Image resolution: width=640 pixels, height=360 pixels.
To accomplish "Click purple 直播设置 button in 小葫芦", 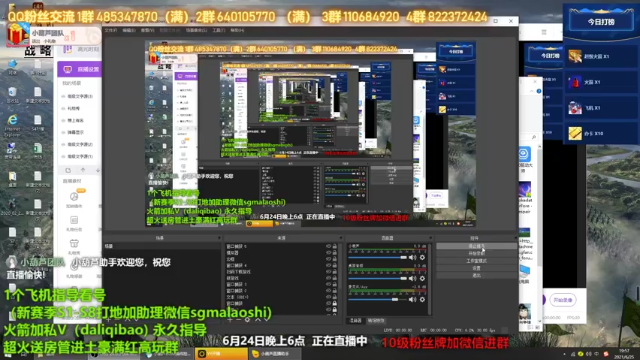I will pos(80,69).
